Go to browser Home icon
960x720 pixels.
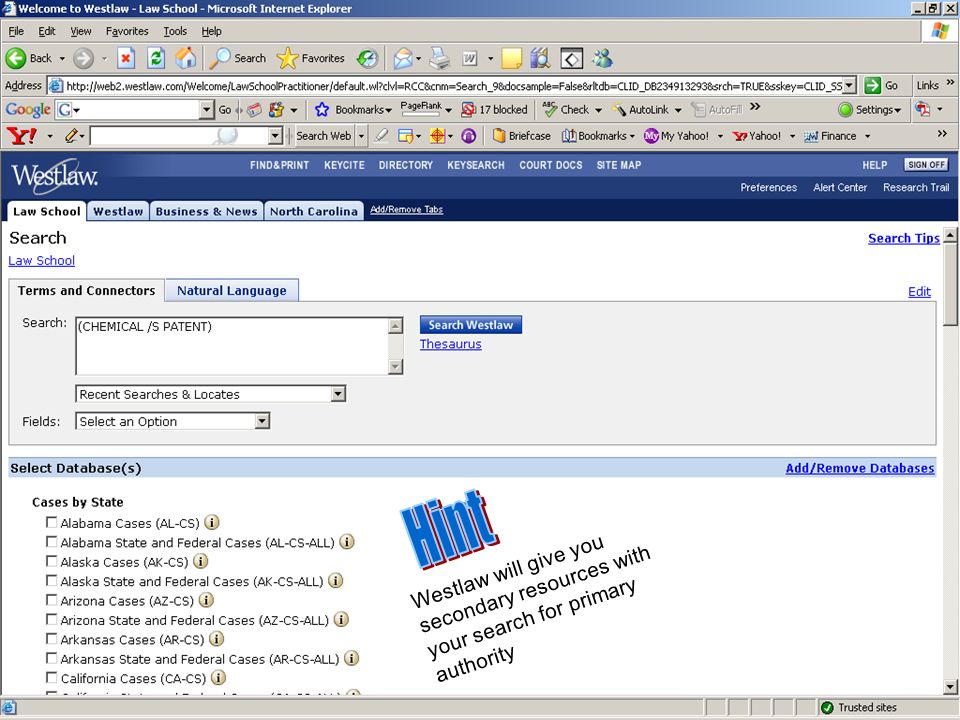point(186,59)
